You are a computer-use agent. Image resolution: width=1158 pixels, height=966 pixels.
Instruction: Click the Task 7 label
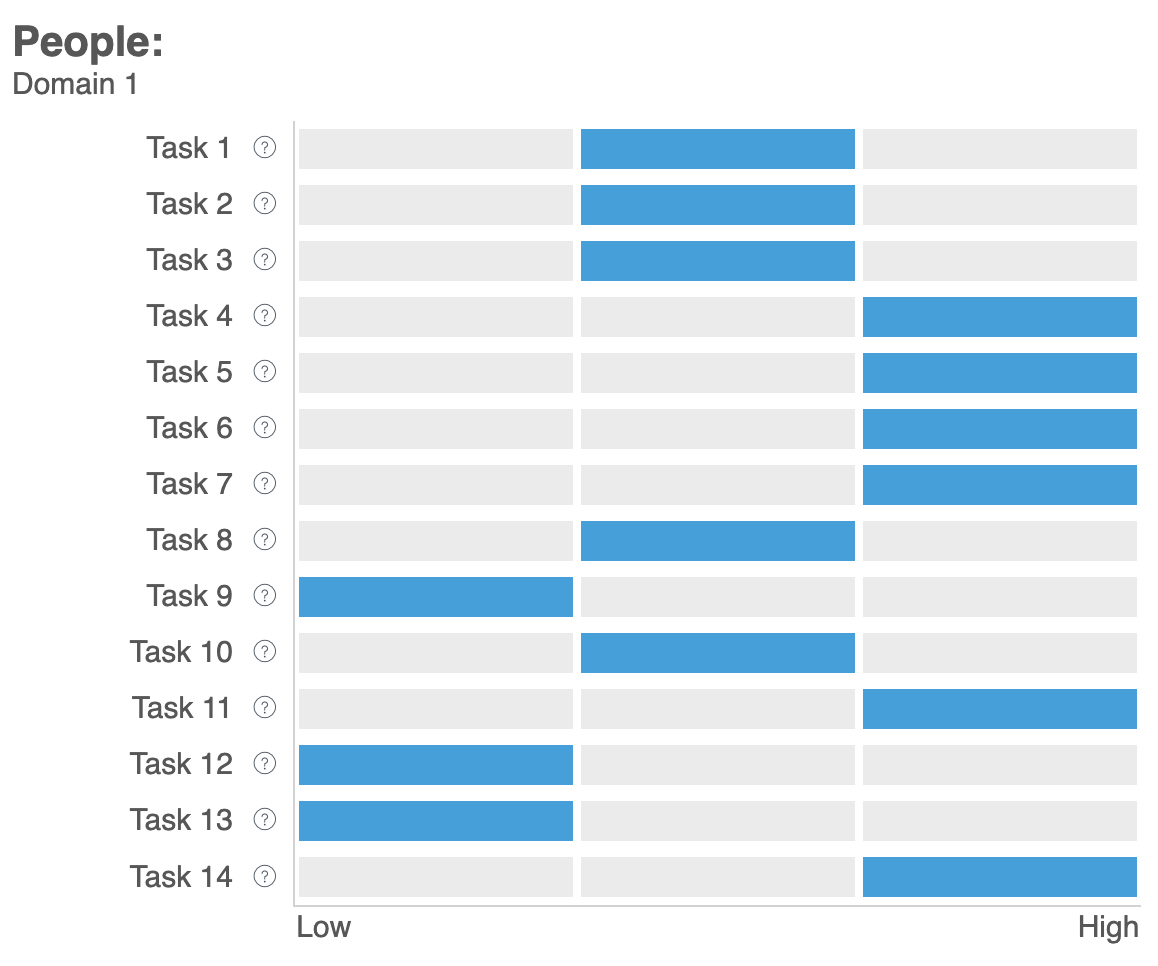coord(189,484)
